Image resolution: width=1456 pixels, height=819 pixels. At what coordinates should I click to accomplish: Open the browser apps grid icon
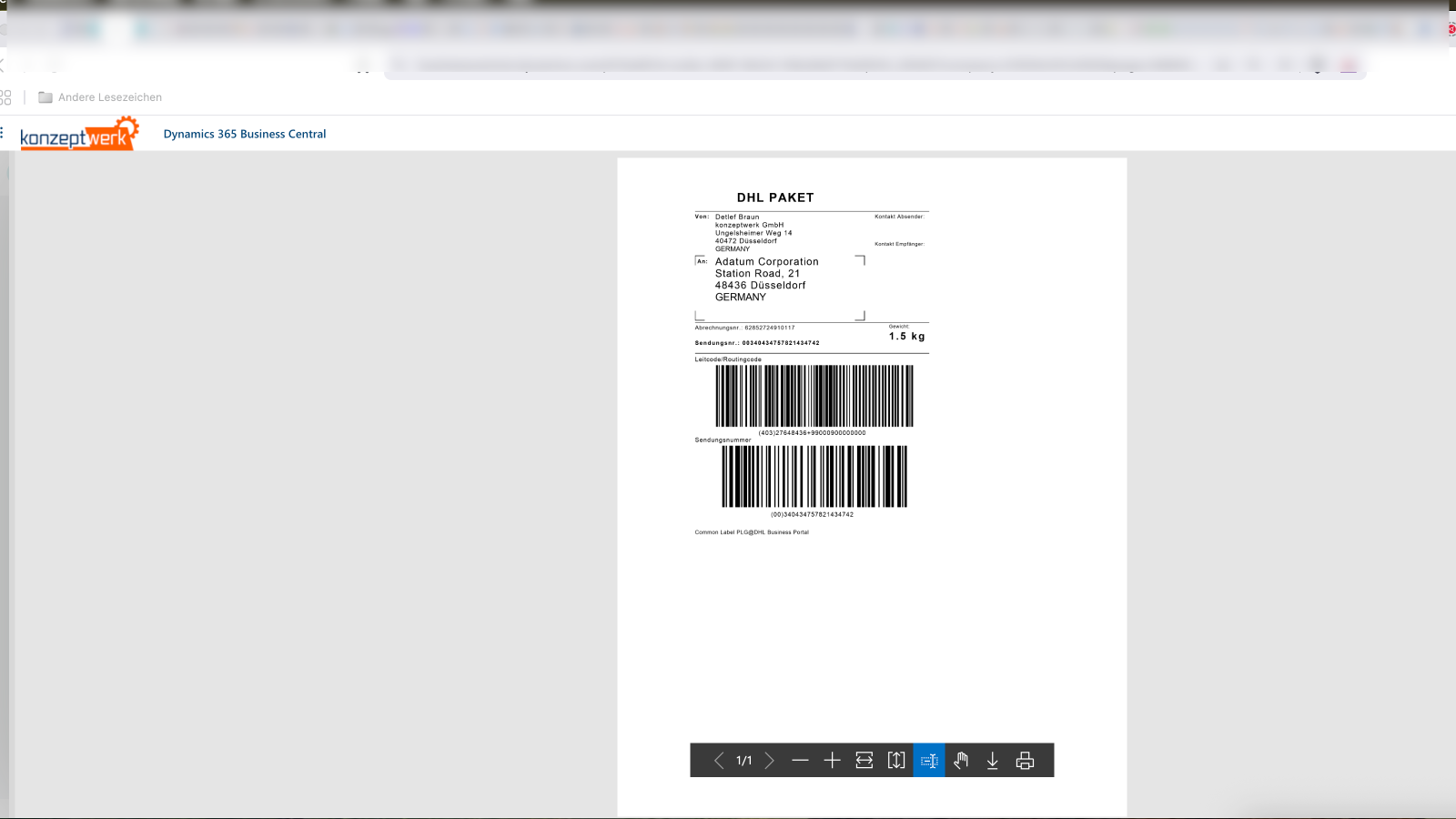point(6,97)
